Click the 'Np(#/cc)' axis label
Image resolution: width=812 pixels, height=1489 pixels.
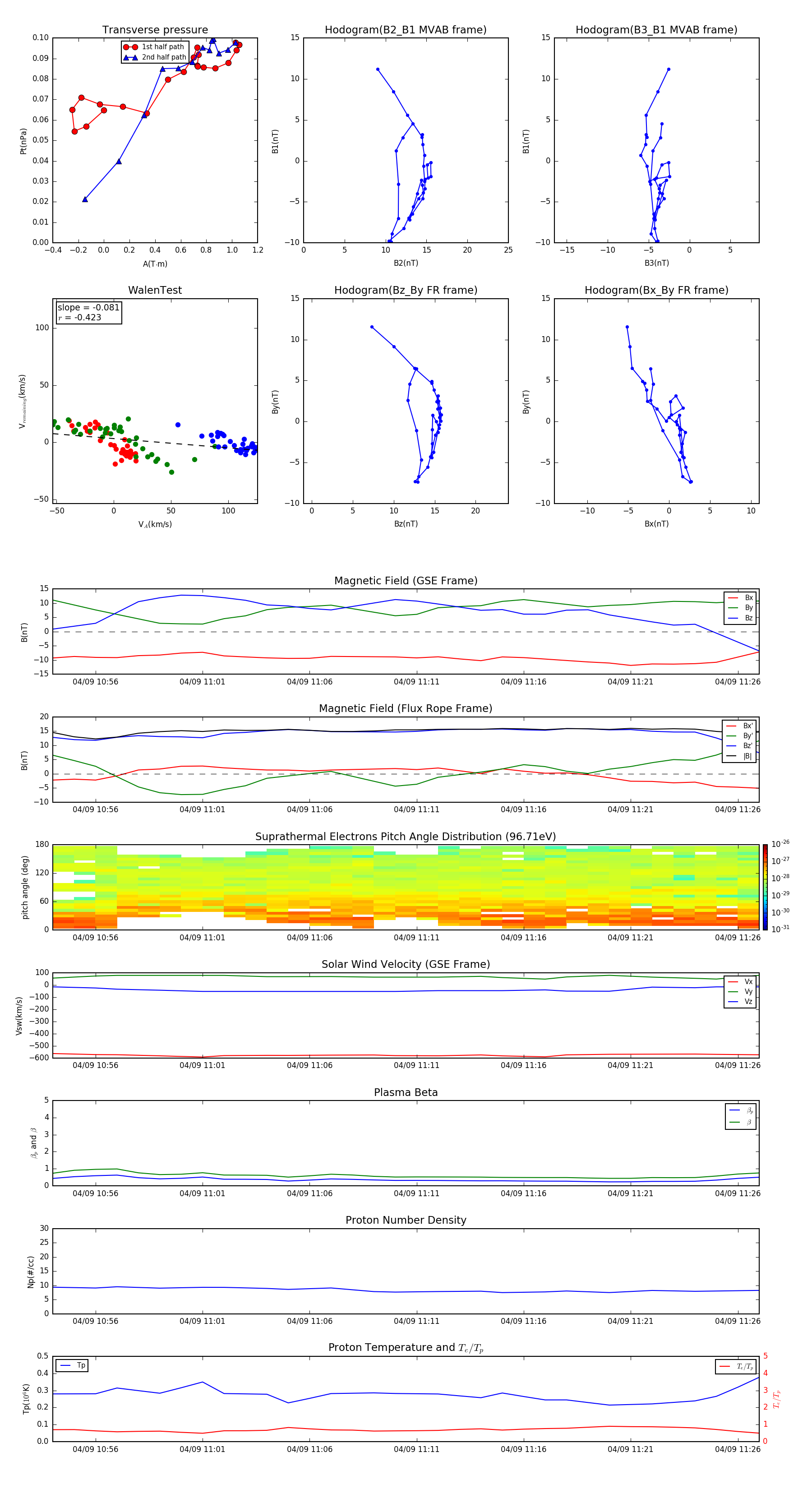31,1272
